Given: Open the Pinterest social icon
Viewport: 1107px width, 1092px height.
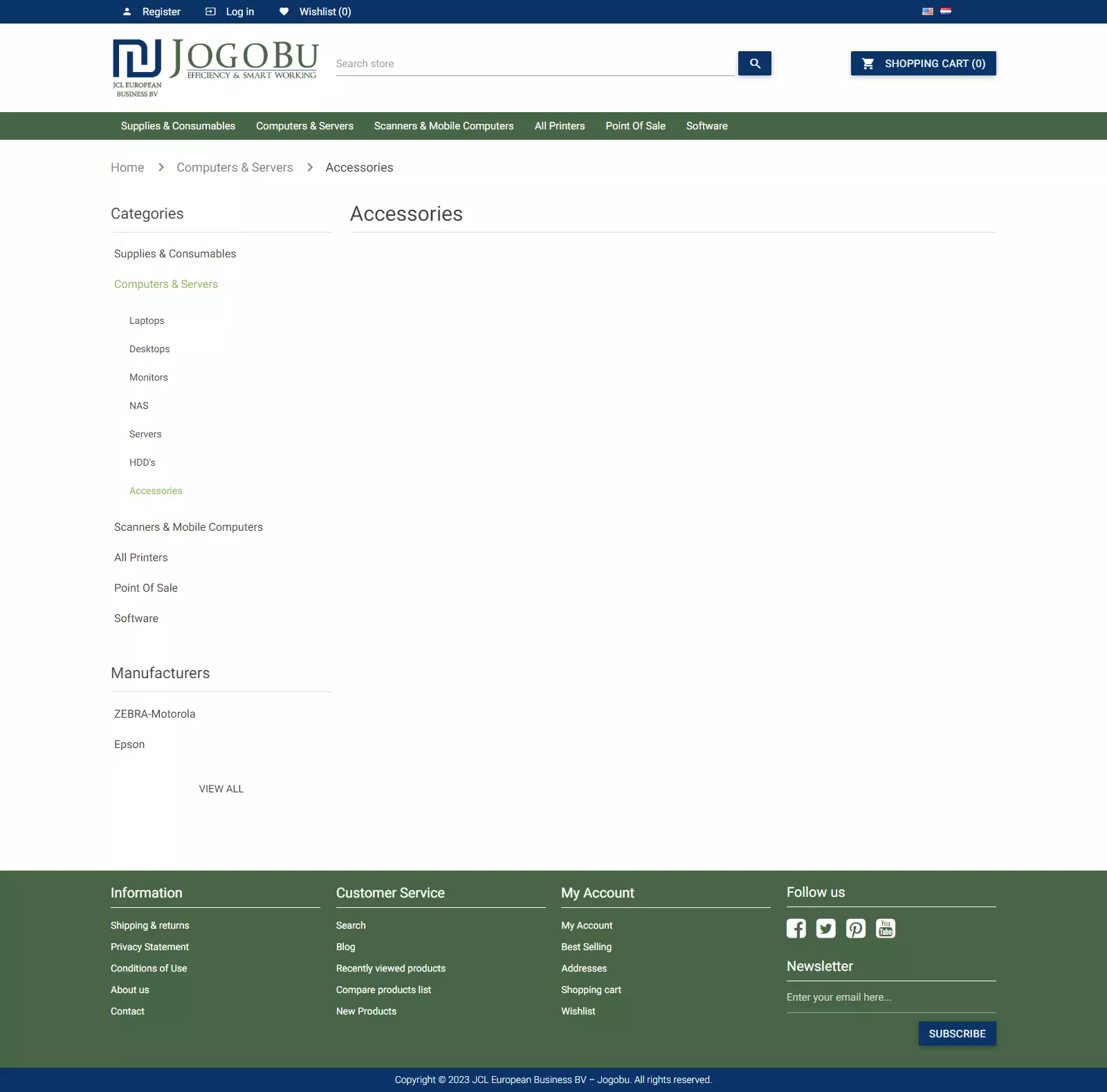Looking at the screenshot, I should (855, 928).
